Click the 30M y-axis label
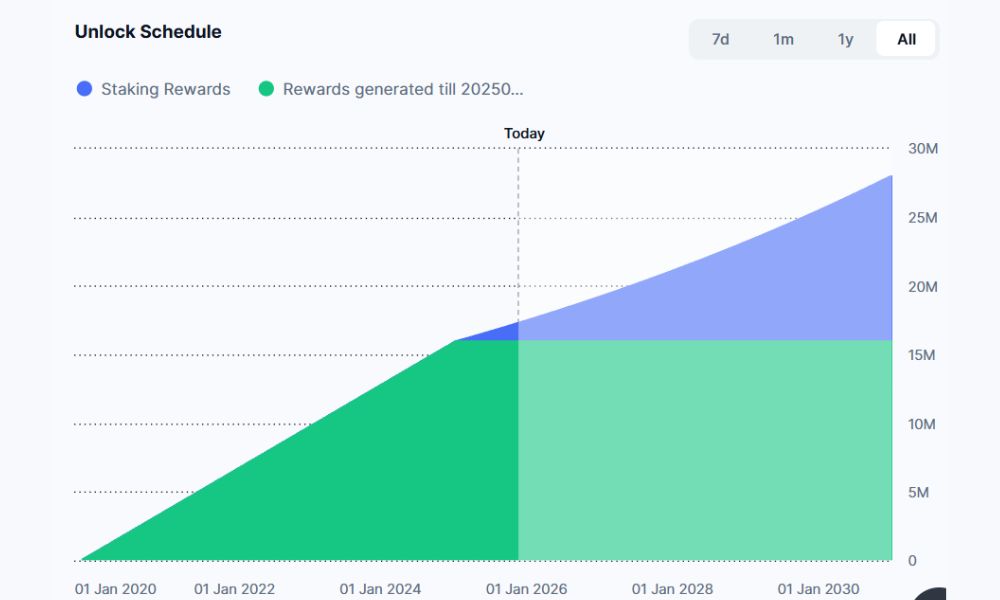Screen dimensions: 1000x600 click(922, 149)
